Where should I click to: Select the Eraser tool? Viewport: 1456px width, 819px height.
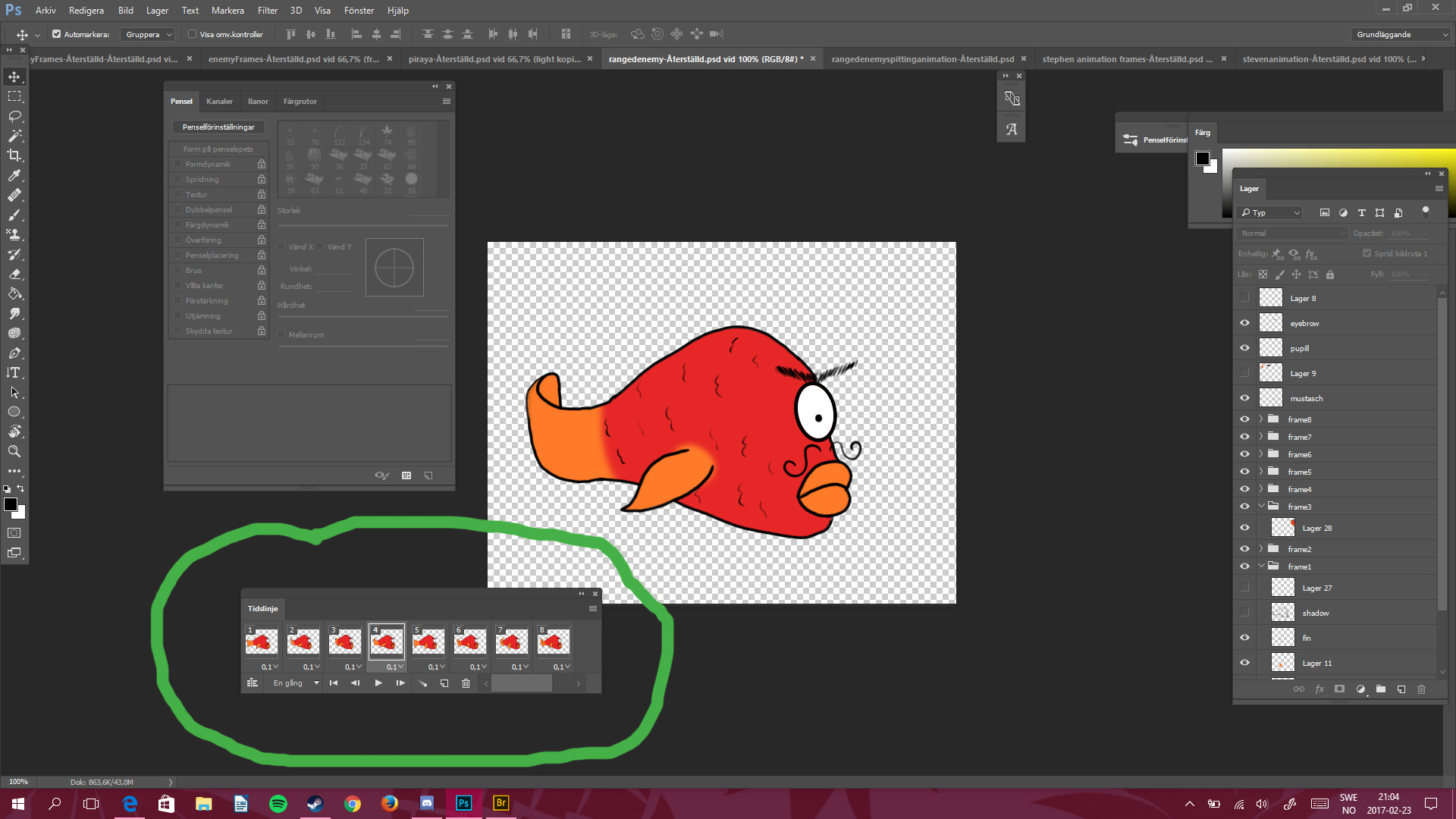(x=14, y=274)
